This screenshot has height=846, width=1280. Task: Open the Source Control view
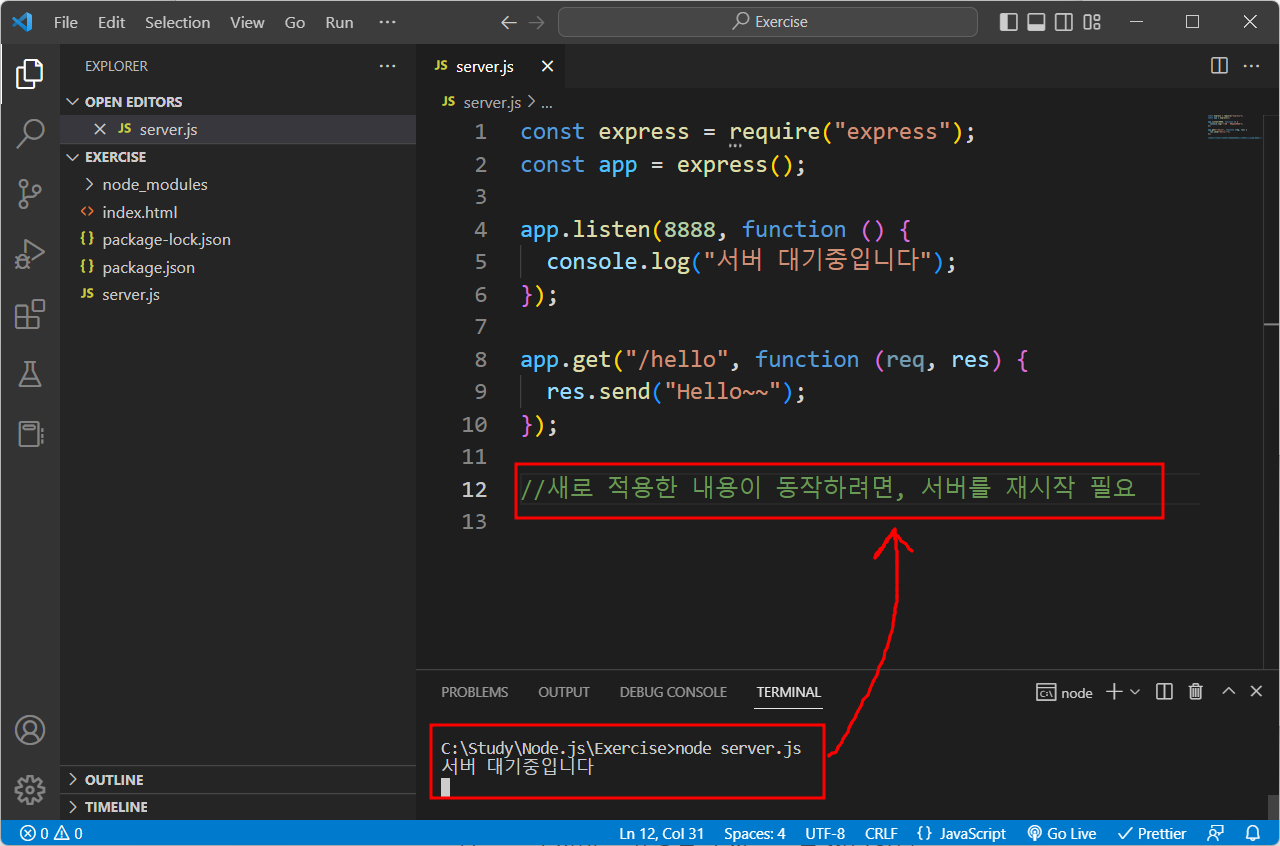(30, 194)
